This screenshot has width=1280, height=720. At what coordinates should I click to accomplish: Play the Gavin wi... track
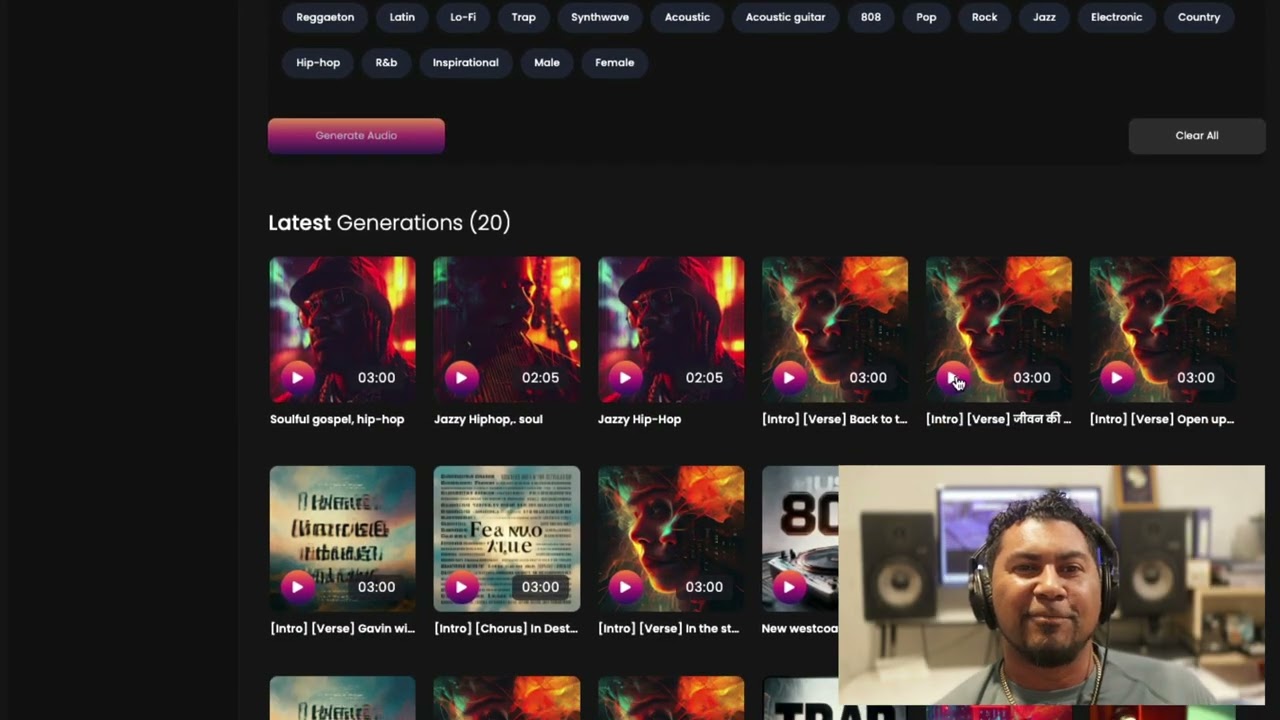point(297,587)
